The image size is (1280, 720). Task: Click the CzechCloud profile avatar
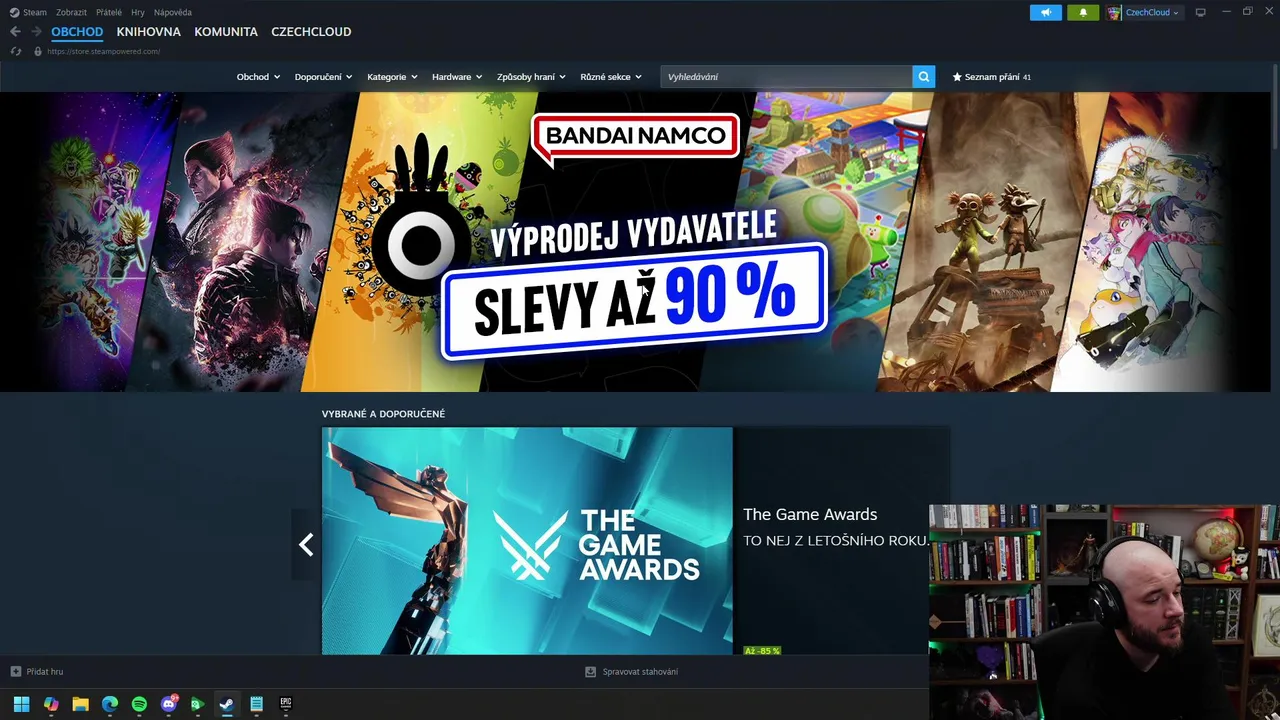tap(1114, 12)
